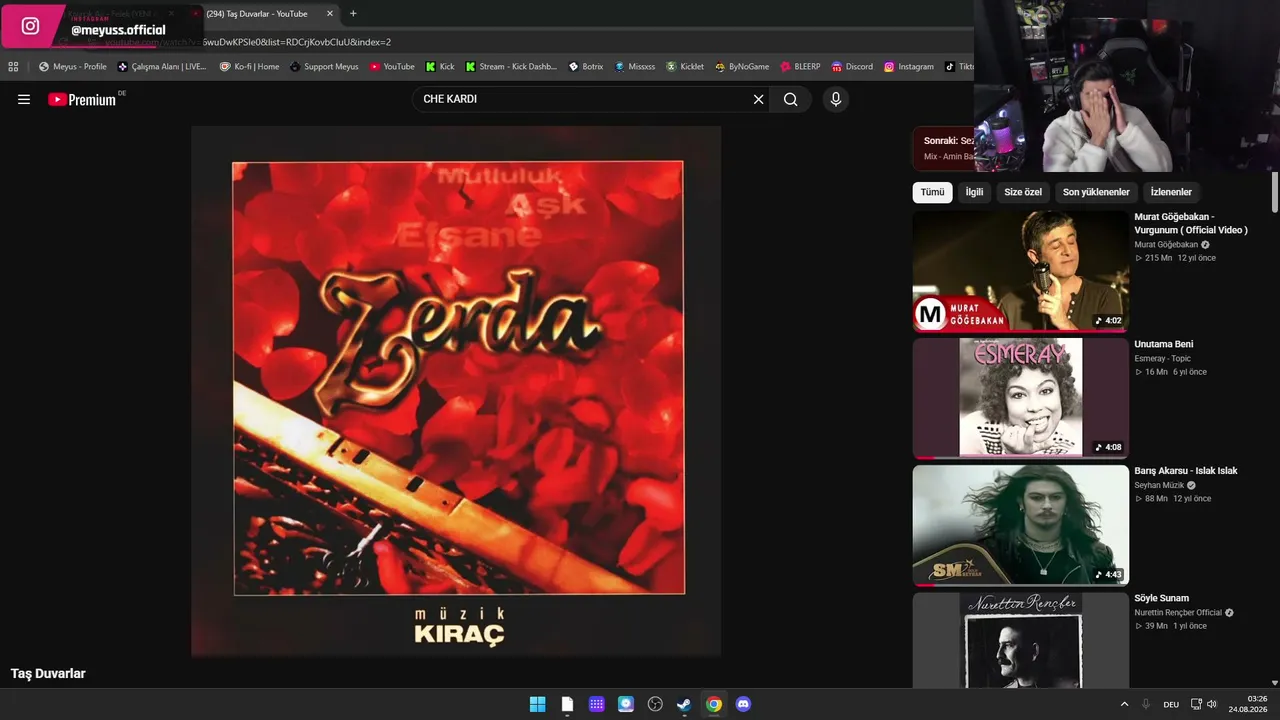Viewport: 1280px width, 720px height.
Task: Open the Chrome apps grid in bookmarks bar
Action: pos(13,67)
